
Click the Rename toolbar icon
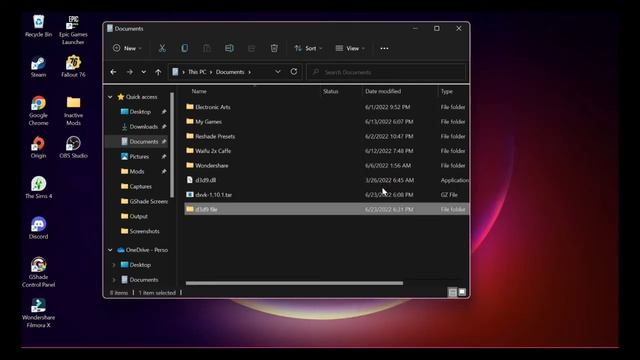(x=229, y=48)
